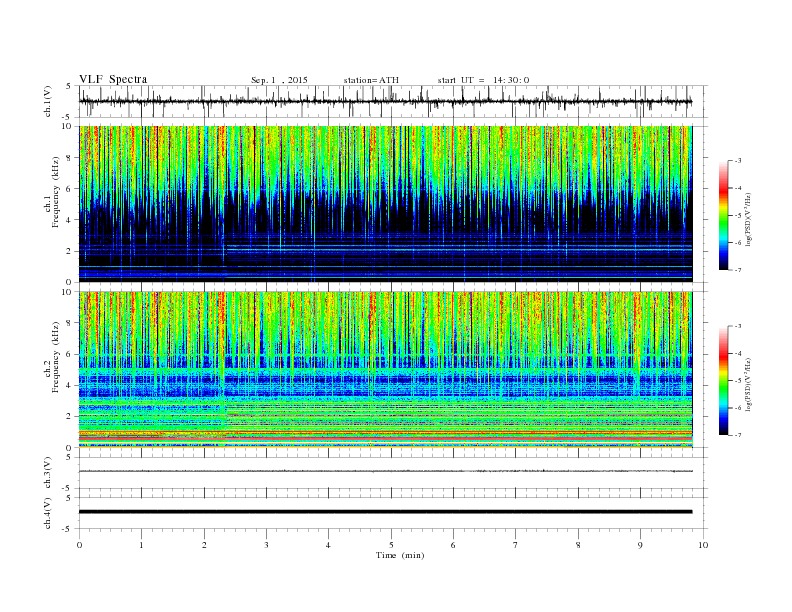The width and height of the screenshot is (792, 612).
Task: Click inside the ch.2 spectrogram panel
Action: [385, 369]
